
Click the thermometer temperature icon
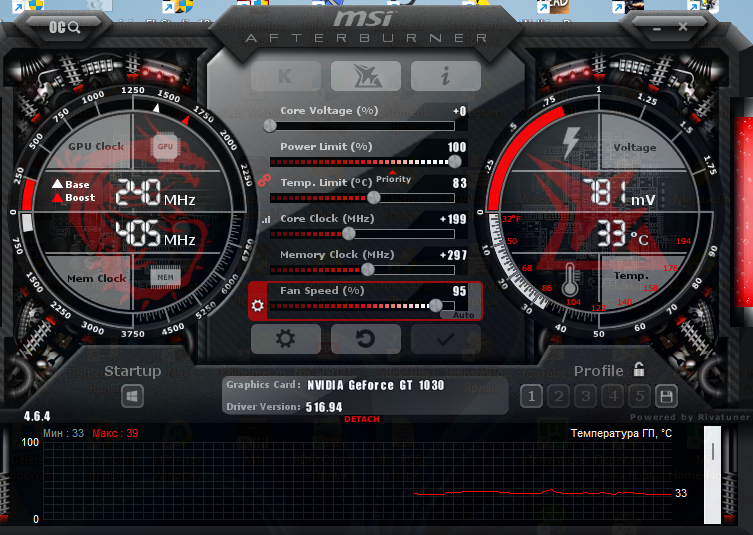pos(570,280)
